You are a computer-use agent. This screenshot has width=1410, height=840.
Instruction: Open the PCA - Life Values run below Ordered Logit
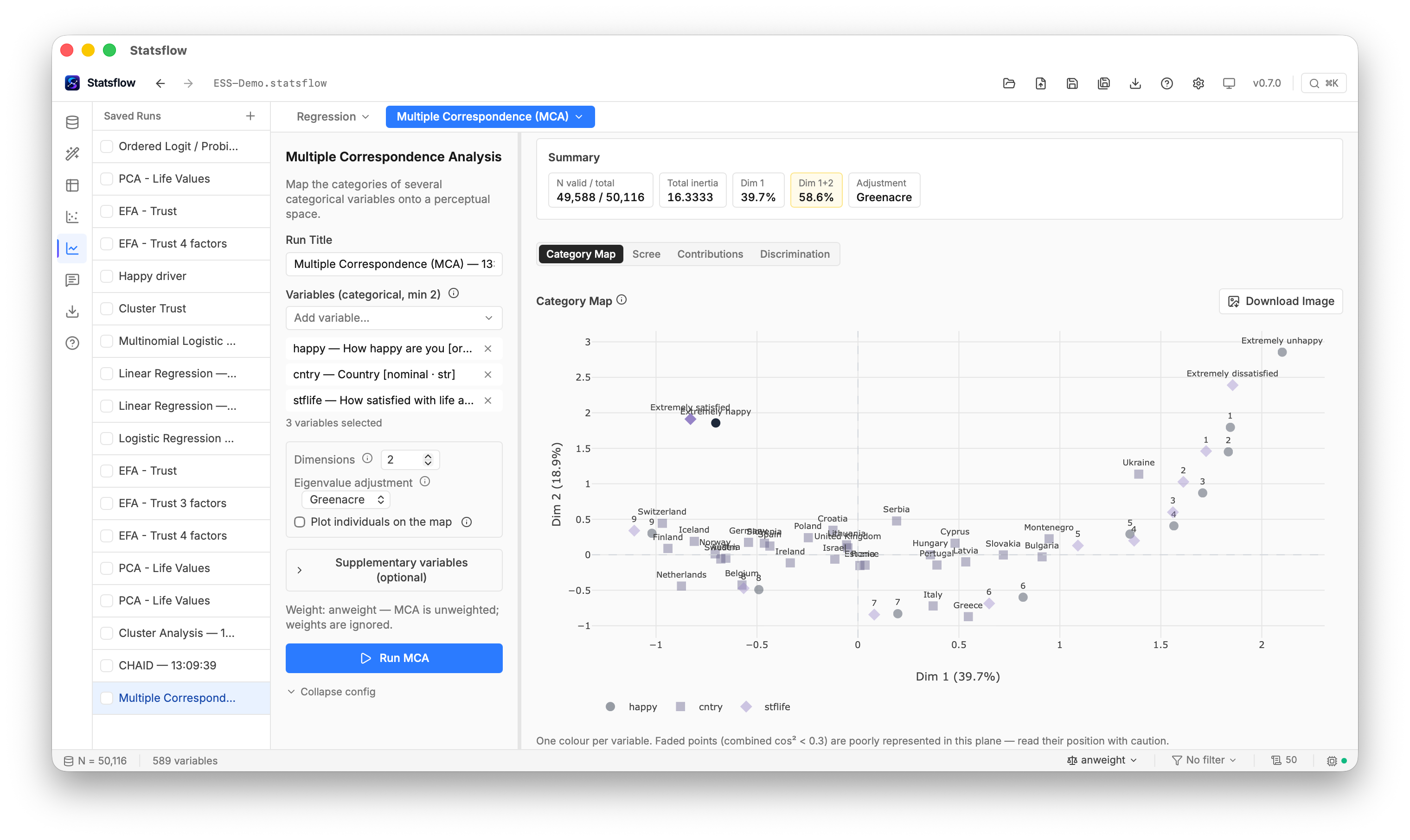[181, 179]
